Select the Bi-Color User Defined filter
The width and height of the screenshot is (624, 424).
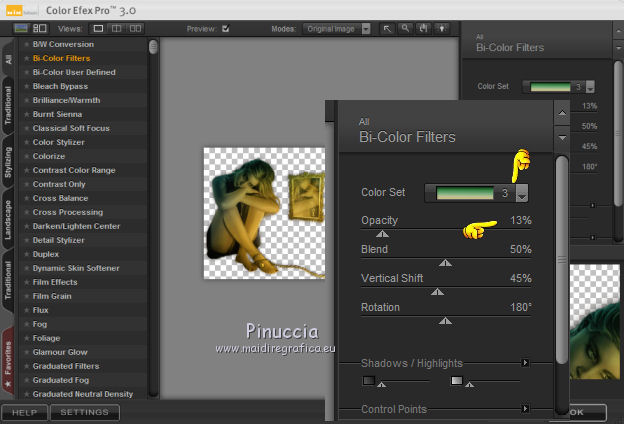click(74, 72)
